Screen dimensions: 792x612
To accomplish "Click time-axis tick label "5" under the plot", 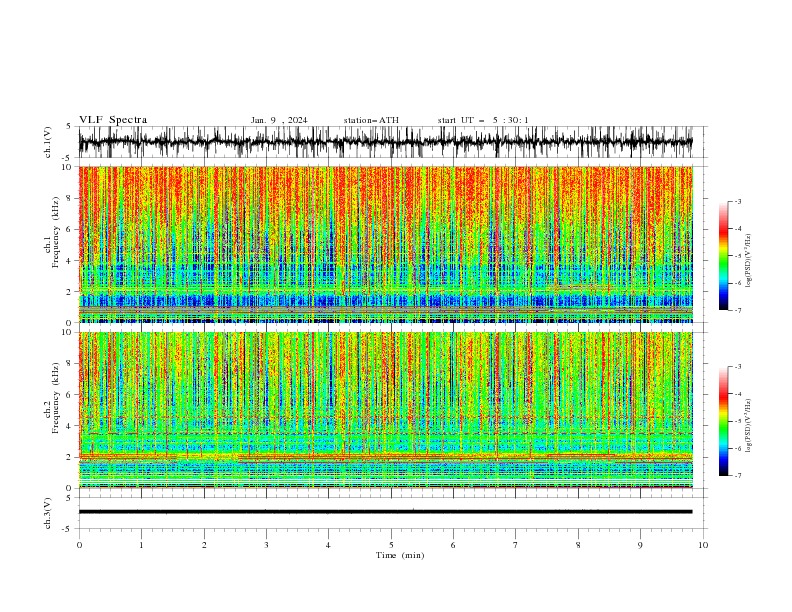I will point(391,545).
